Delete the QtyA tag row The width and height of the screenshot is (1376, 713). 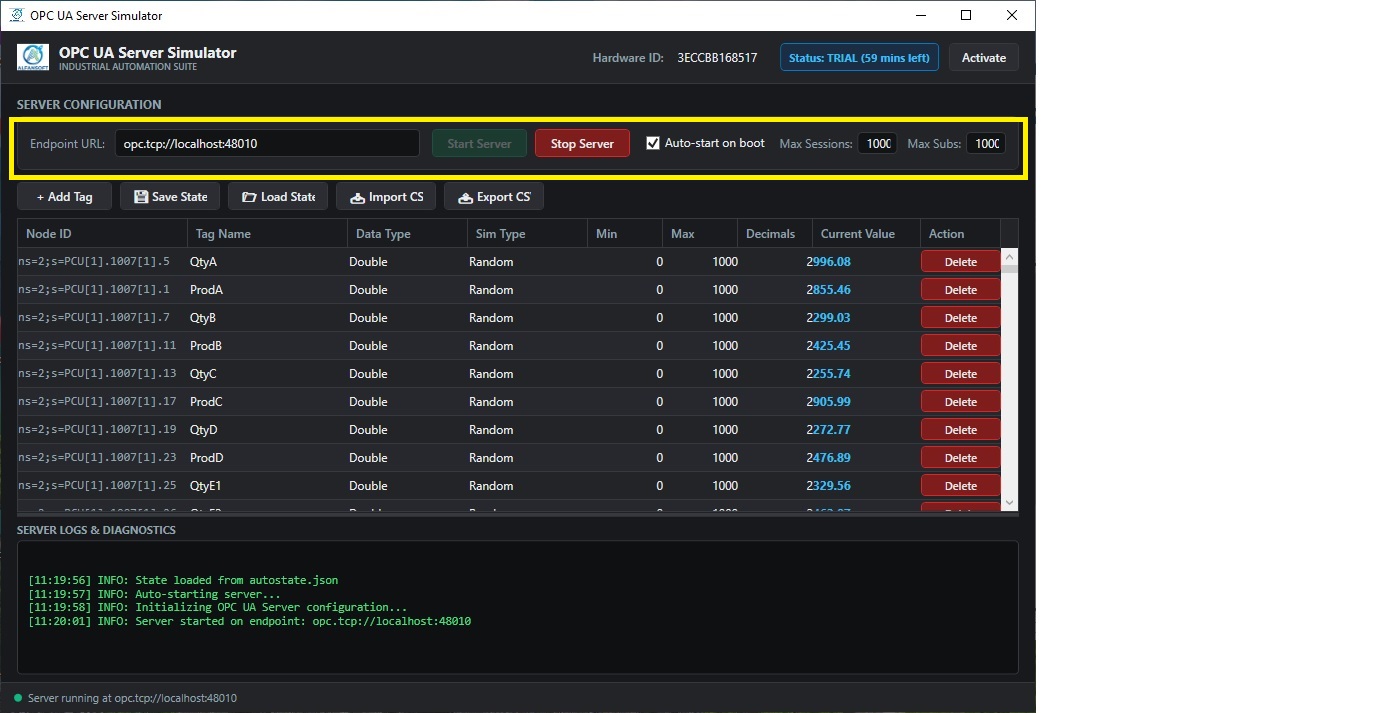click(x=960, y=262)
